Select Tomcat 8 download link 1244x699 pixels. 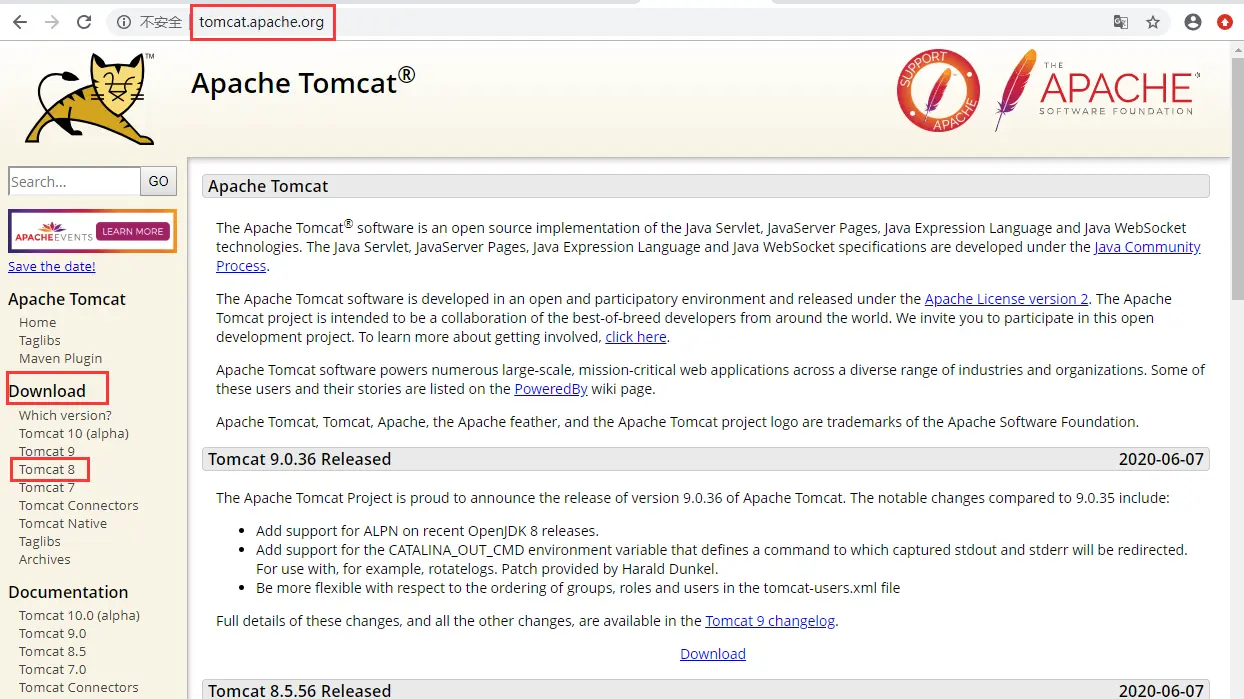(47, 469)
